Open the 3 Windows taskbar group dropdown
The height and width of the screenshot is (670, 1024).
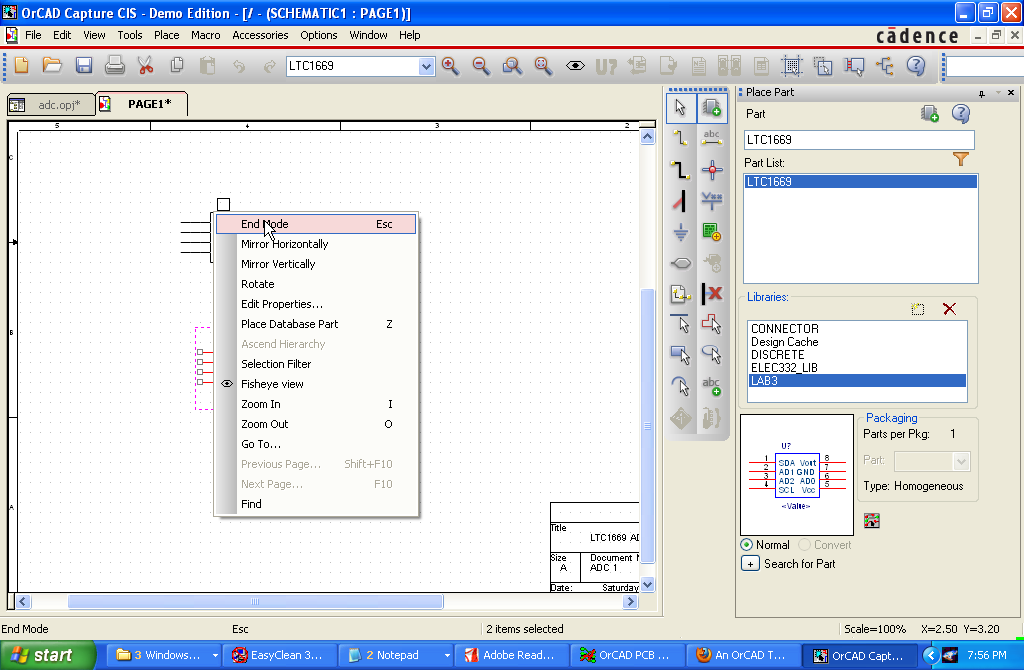[215, 655]
